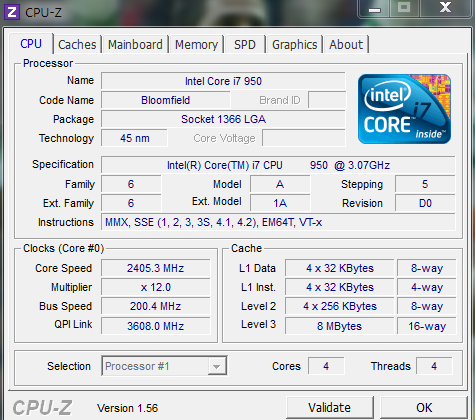Click the Ext. Model value 1A
Viewport: 476px width, 420px height.
pos(280,203)
